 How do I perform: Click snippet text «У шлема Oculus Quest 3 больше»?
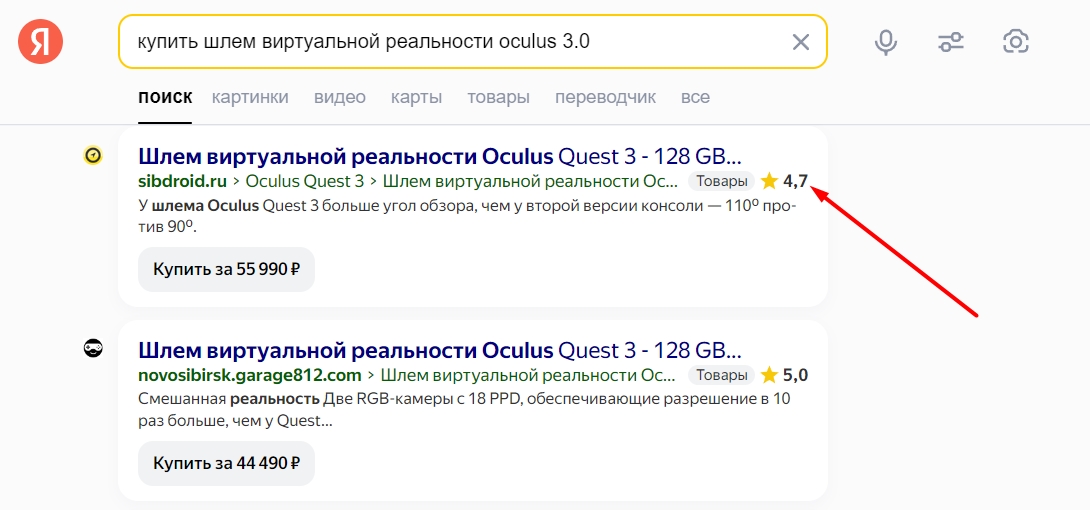[x=254, y=207]
